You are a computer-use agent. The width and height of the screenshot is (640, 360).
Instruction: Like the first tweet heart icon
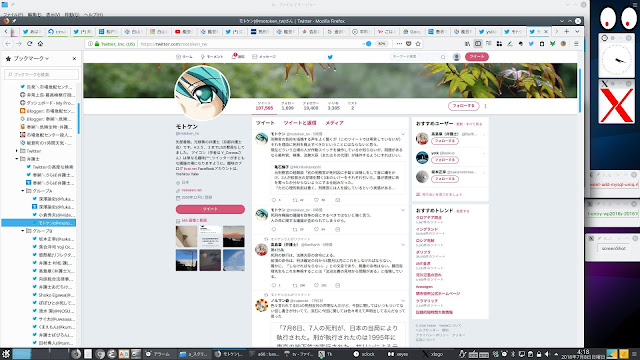pos(316,200)
